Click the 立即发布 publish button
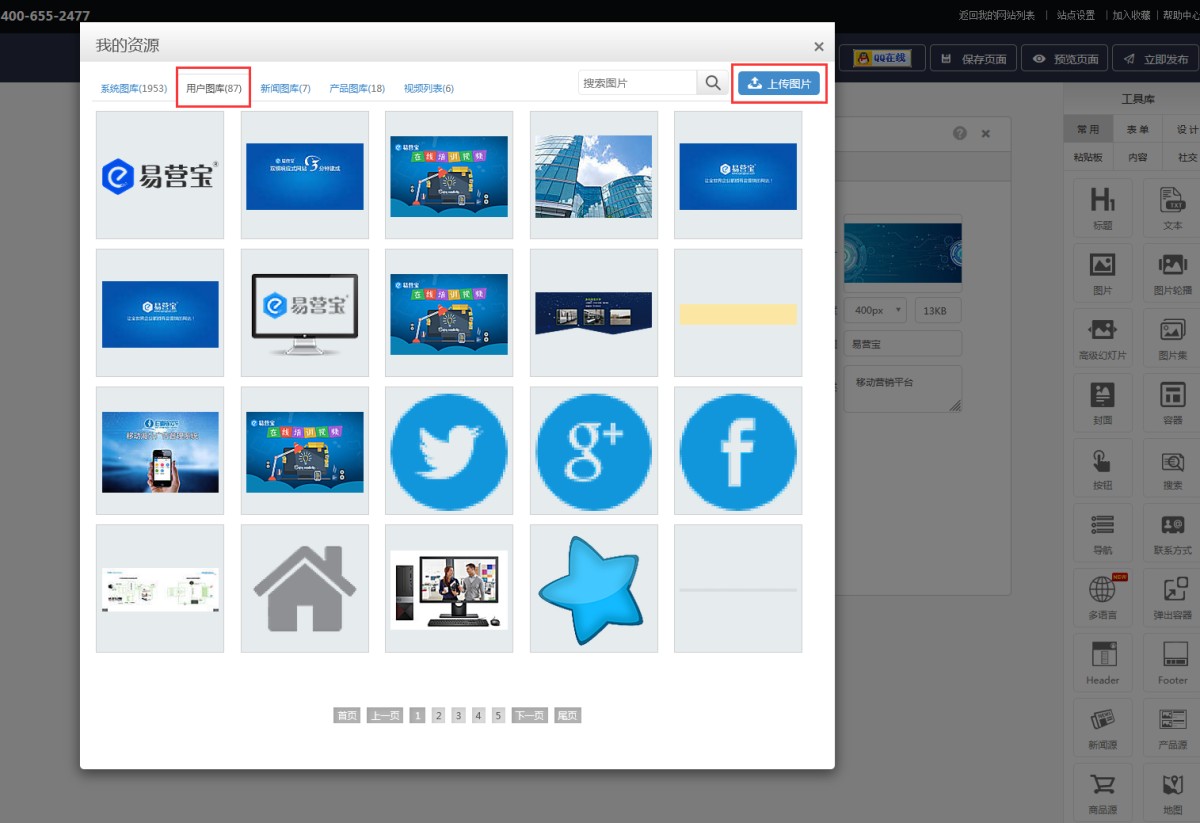 pos(1156,58)
